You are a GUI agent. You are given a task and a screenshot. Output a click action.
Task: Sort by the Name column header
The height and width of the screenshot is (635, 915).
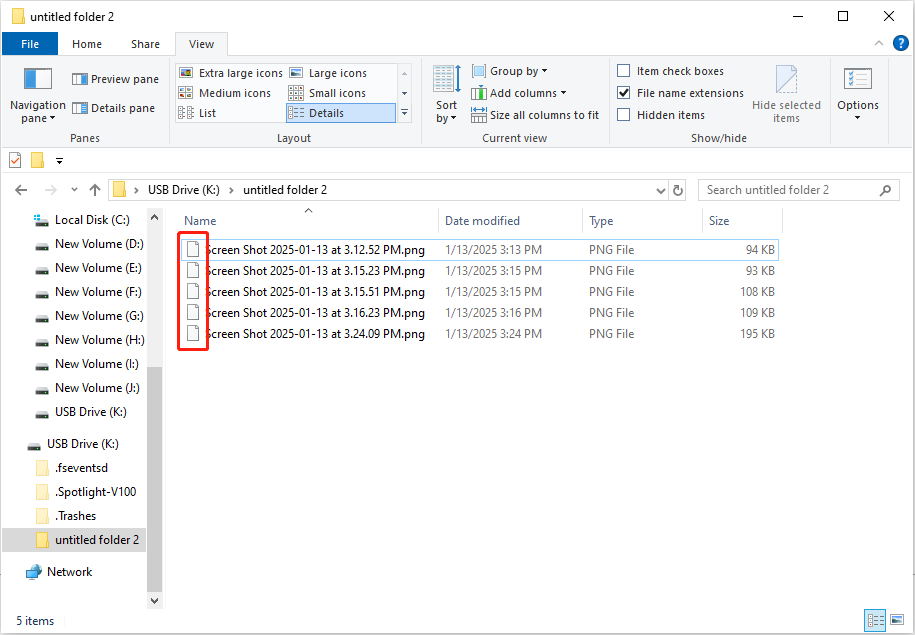pos(308,221)
